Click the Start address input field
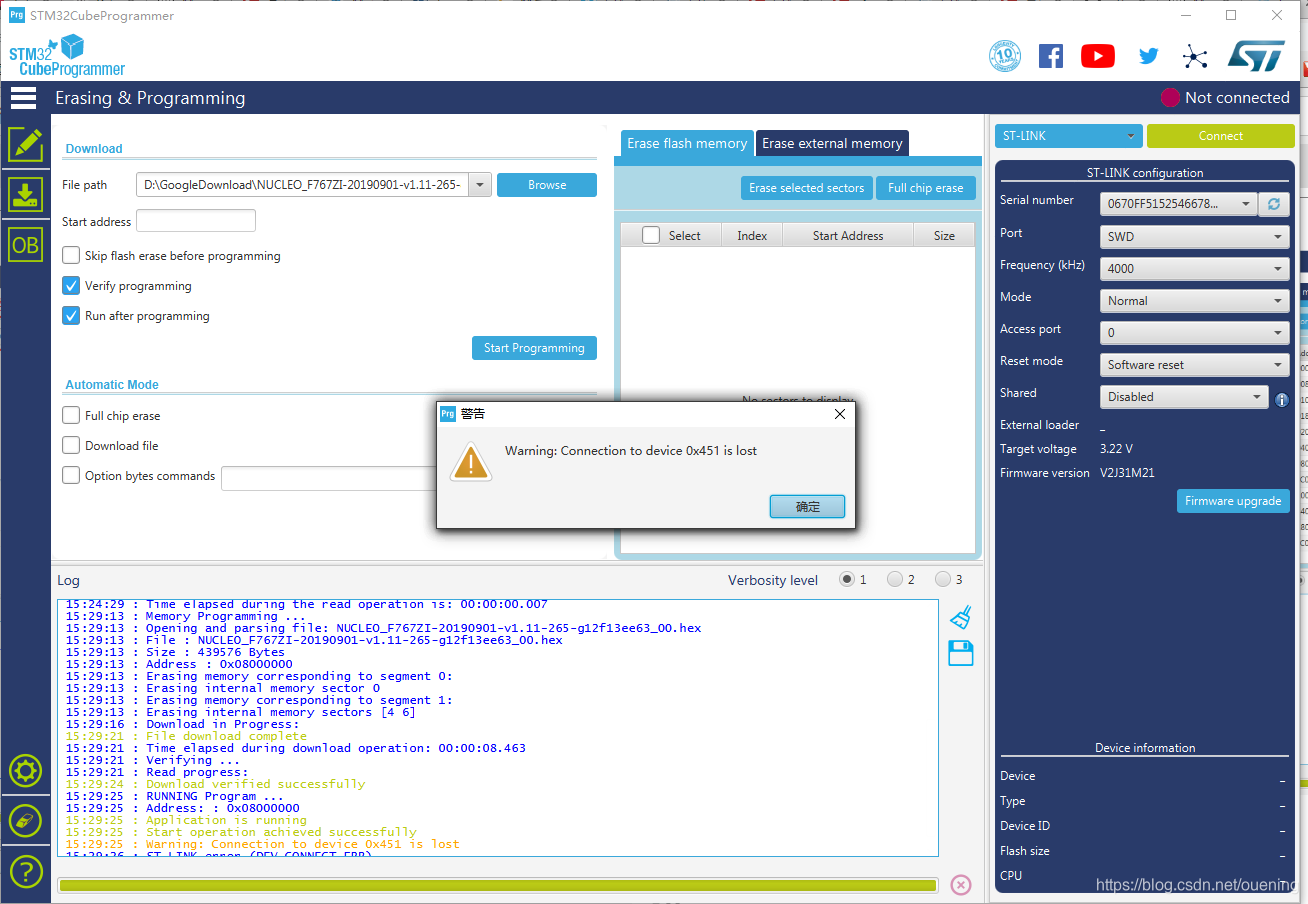Screen dimensions: 1308x904 pyautogui.click(x=196, y=221)
